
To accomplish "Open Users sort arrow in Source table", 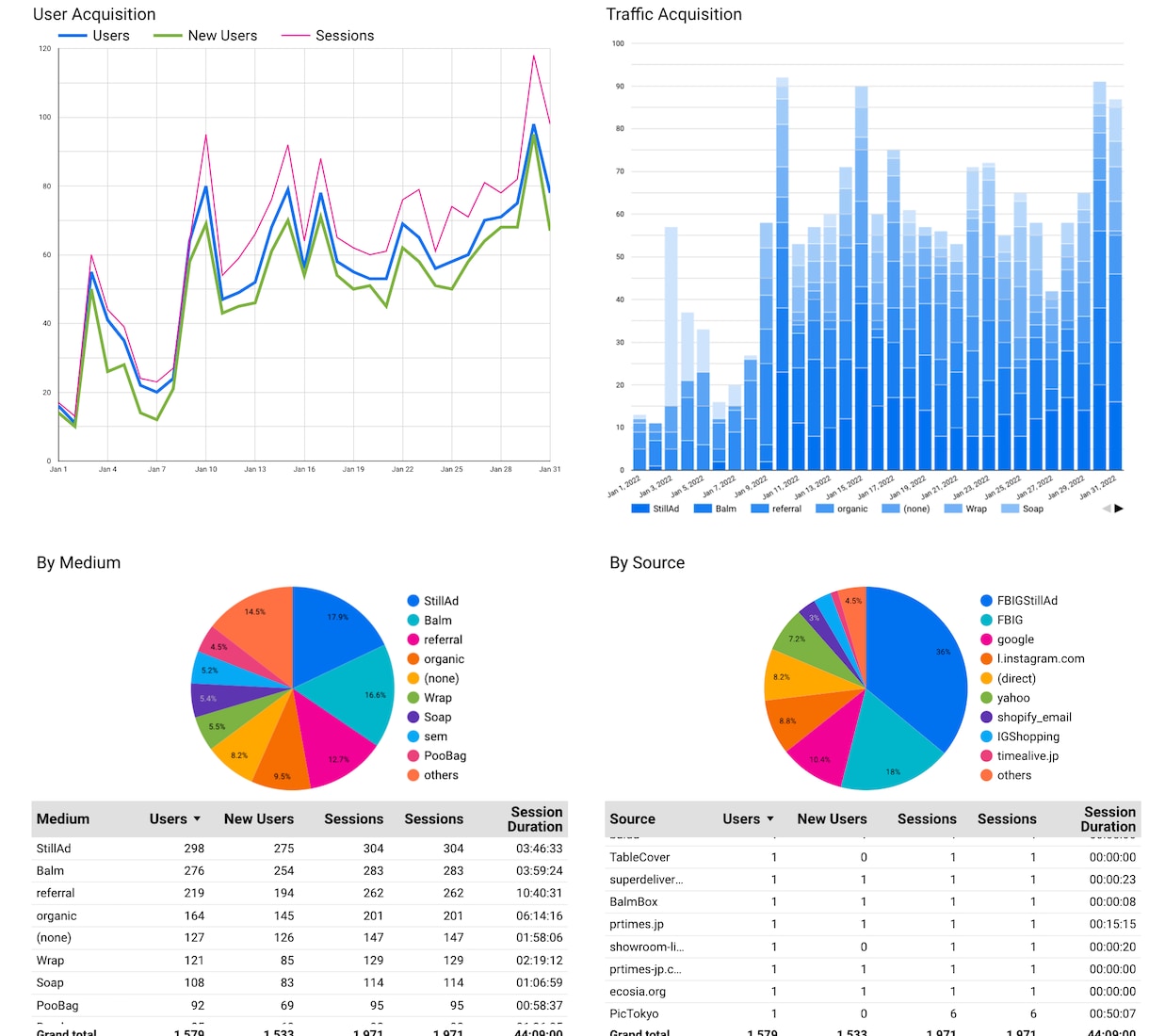I will 770,819.
